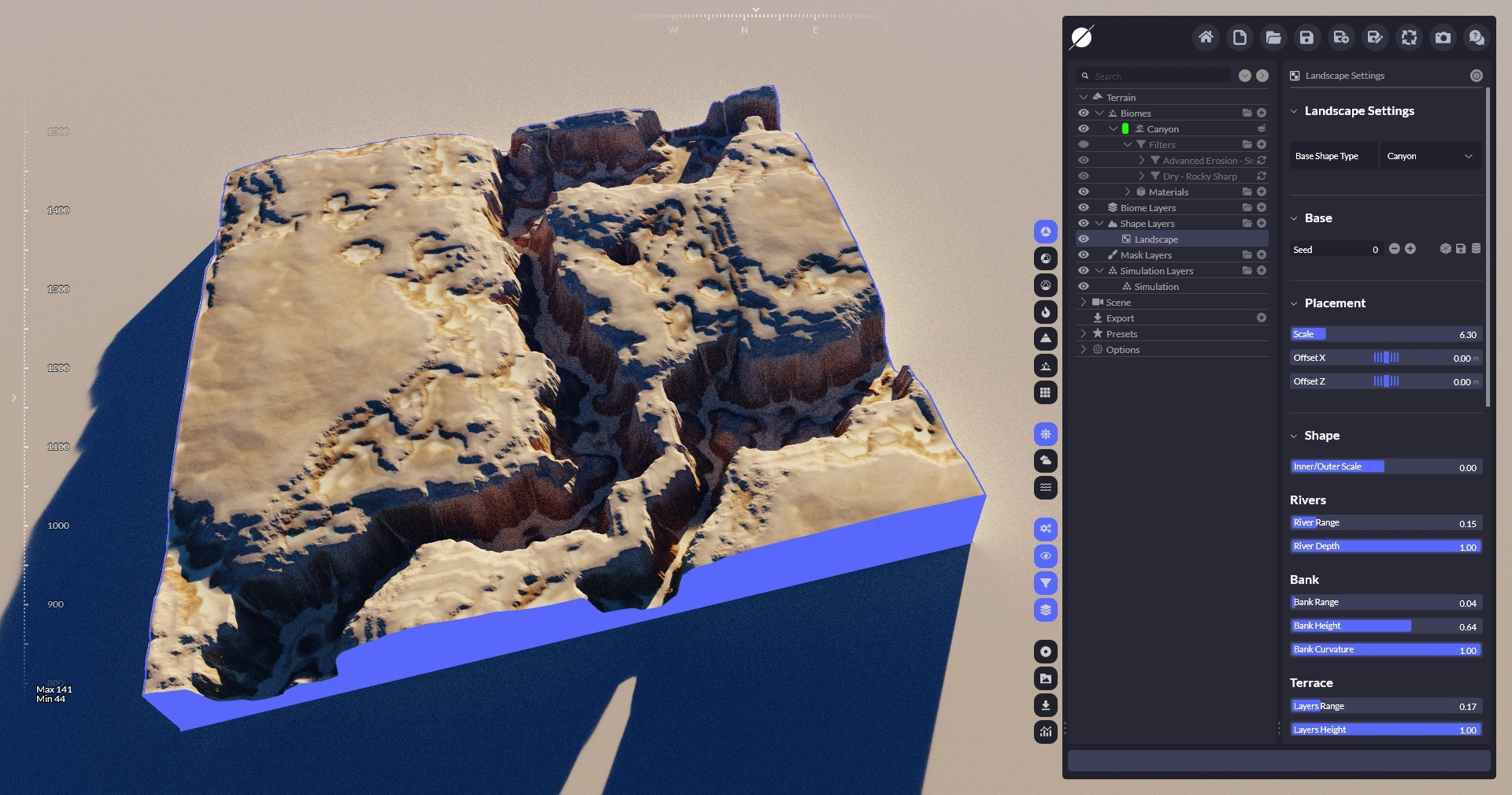Increase the Seed with the plus button
The image size is (1512, 795).
(x=1410, y=249)
